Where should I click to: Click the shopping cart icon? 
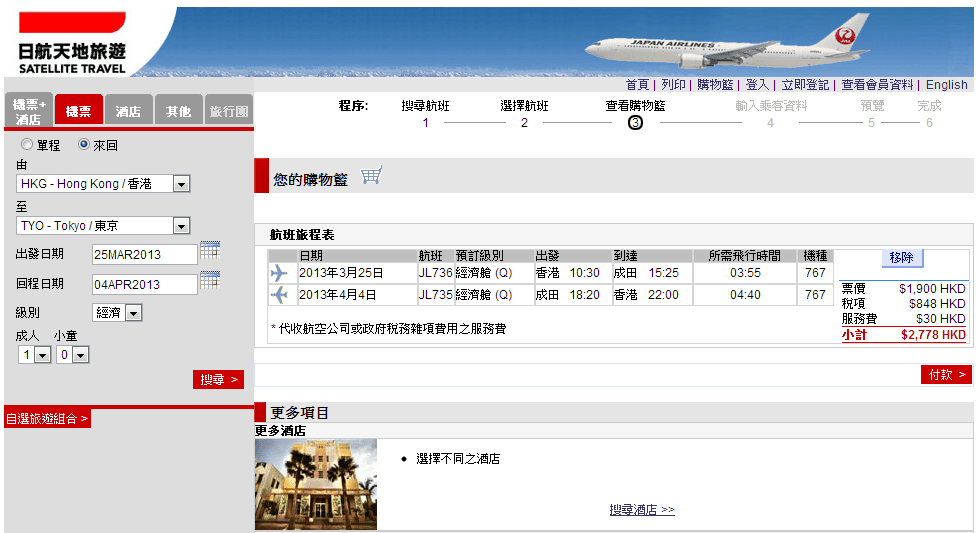(371, 177)
